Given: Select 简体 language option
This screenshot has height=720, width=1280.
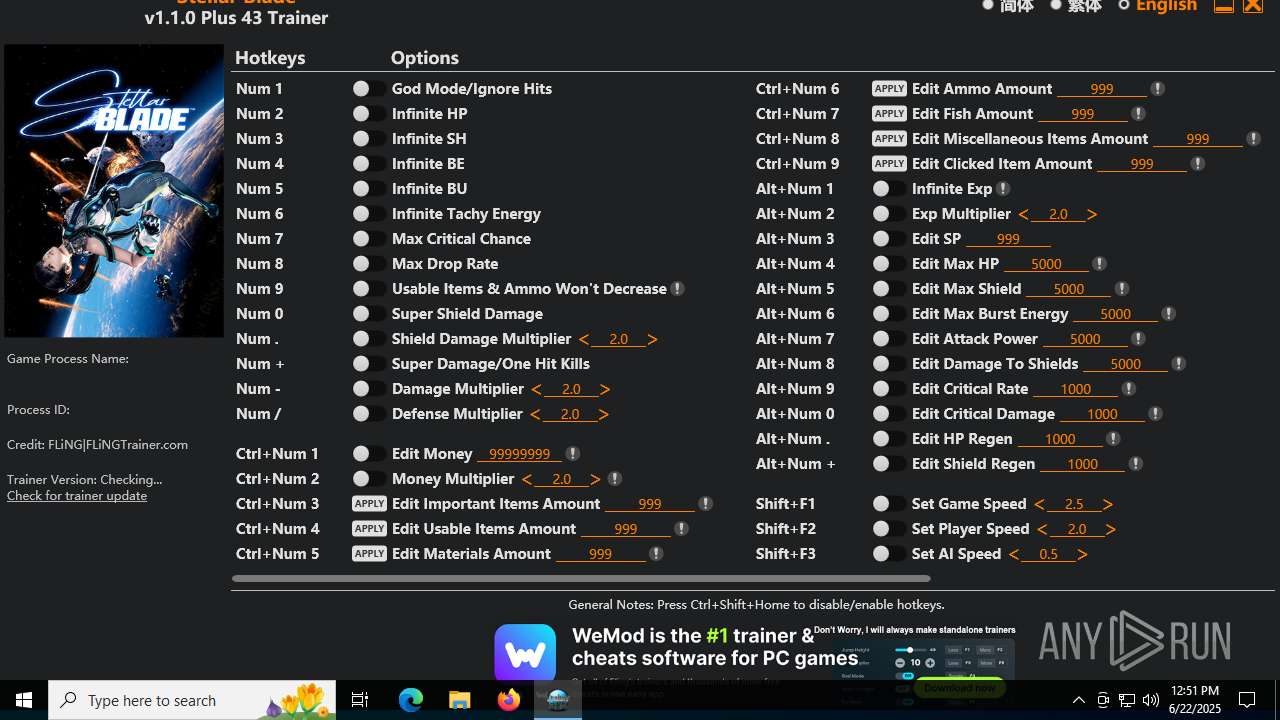Looking at the screenshot, I should click(x=1007, y=6).
